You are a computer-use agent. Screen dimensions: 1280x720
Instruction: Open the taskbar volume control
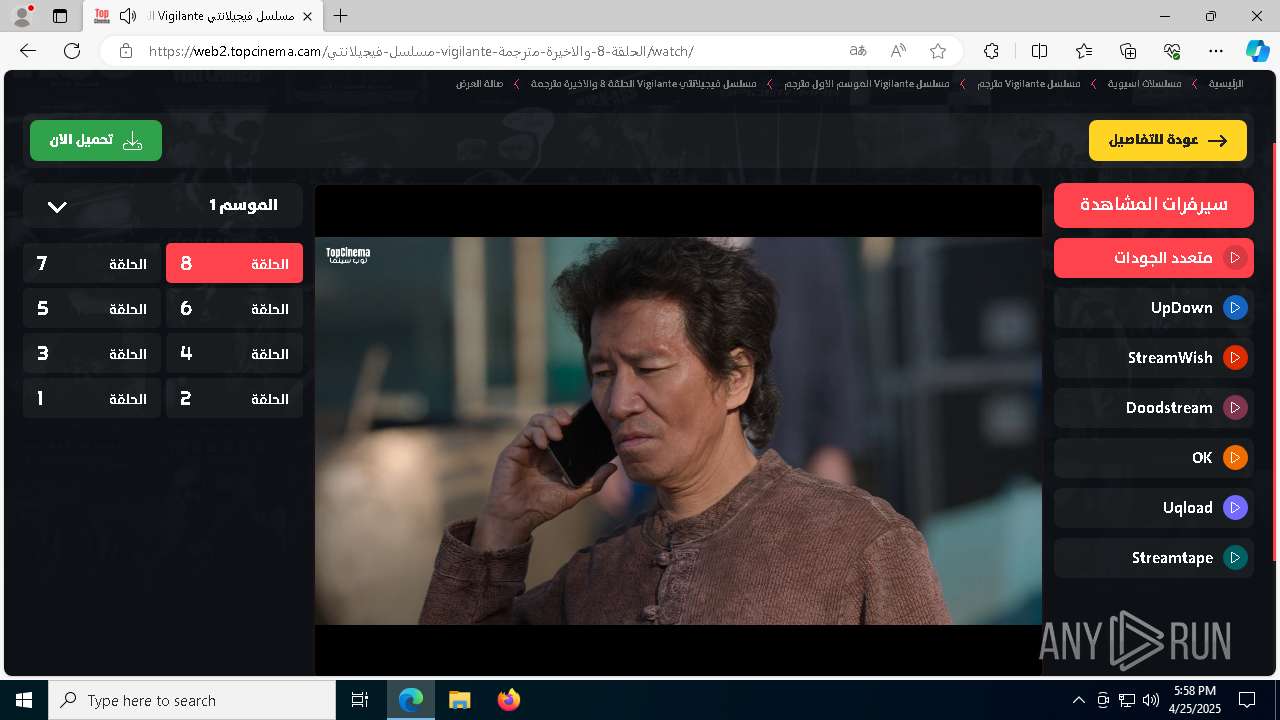point(1150,700)
